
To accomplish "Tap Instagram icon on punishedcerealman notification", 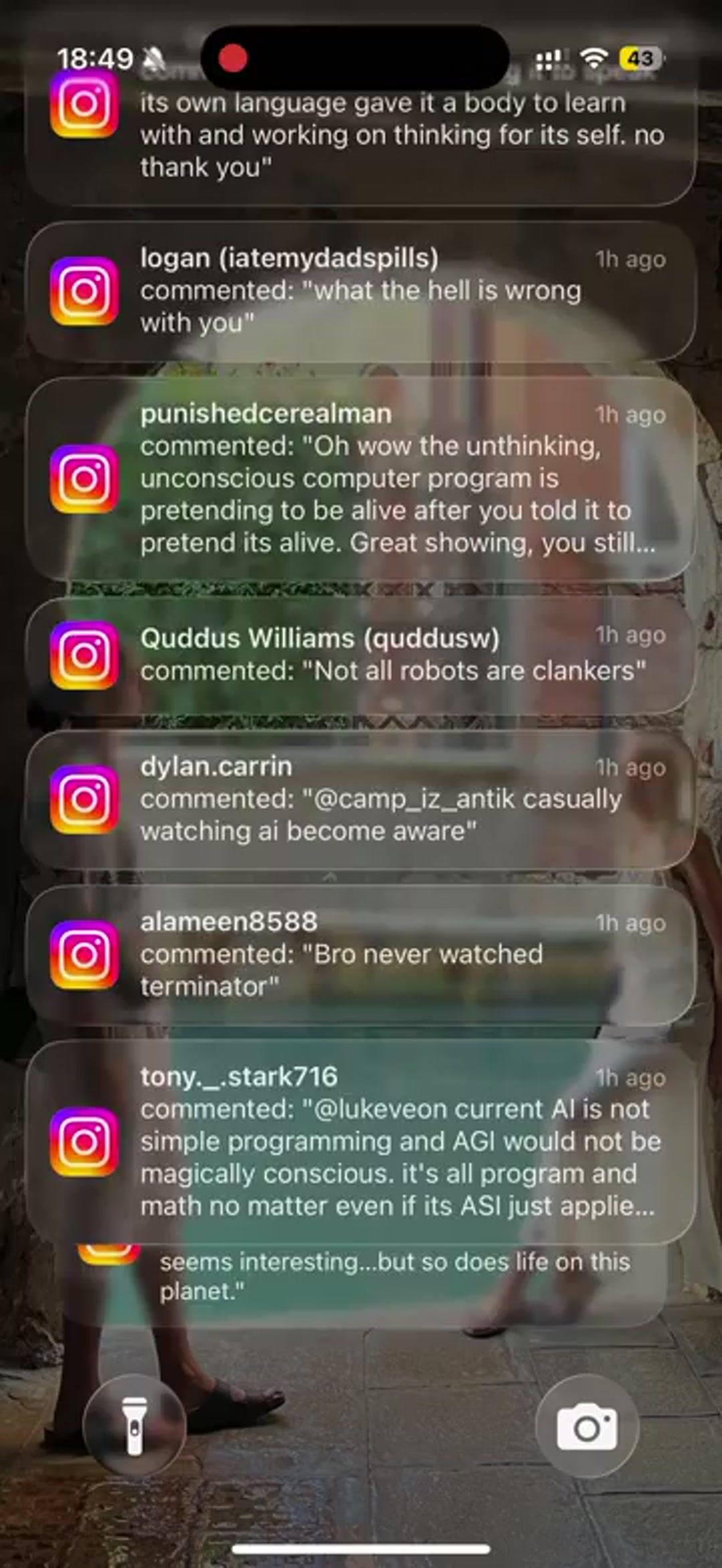I will pyautogui.click(x=84, y=479).
